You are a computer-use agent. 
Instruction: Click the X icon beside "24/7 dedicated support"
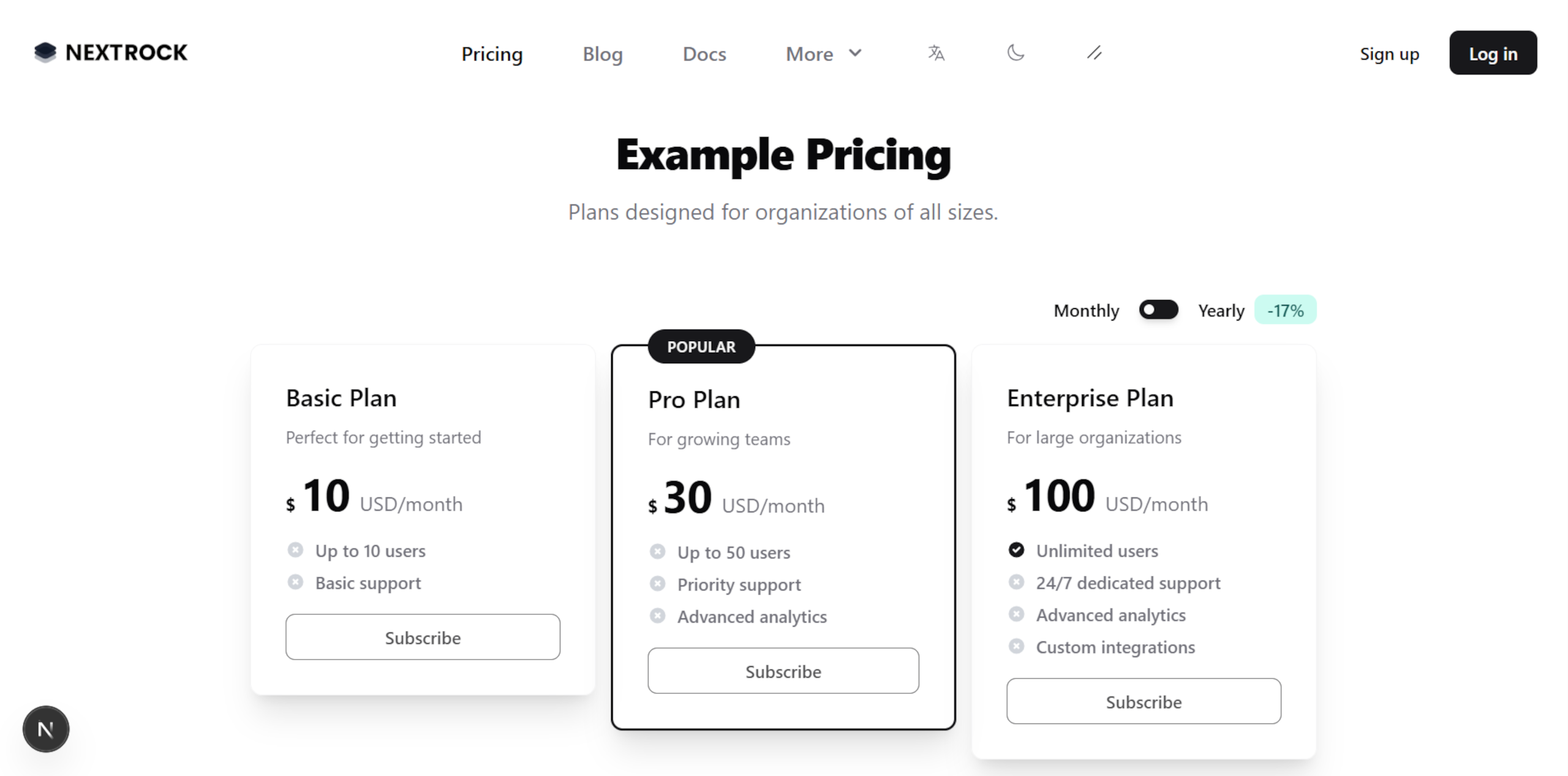[x=1017, y=582]
